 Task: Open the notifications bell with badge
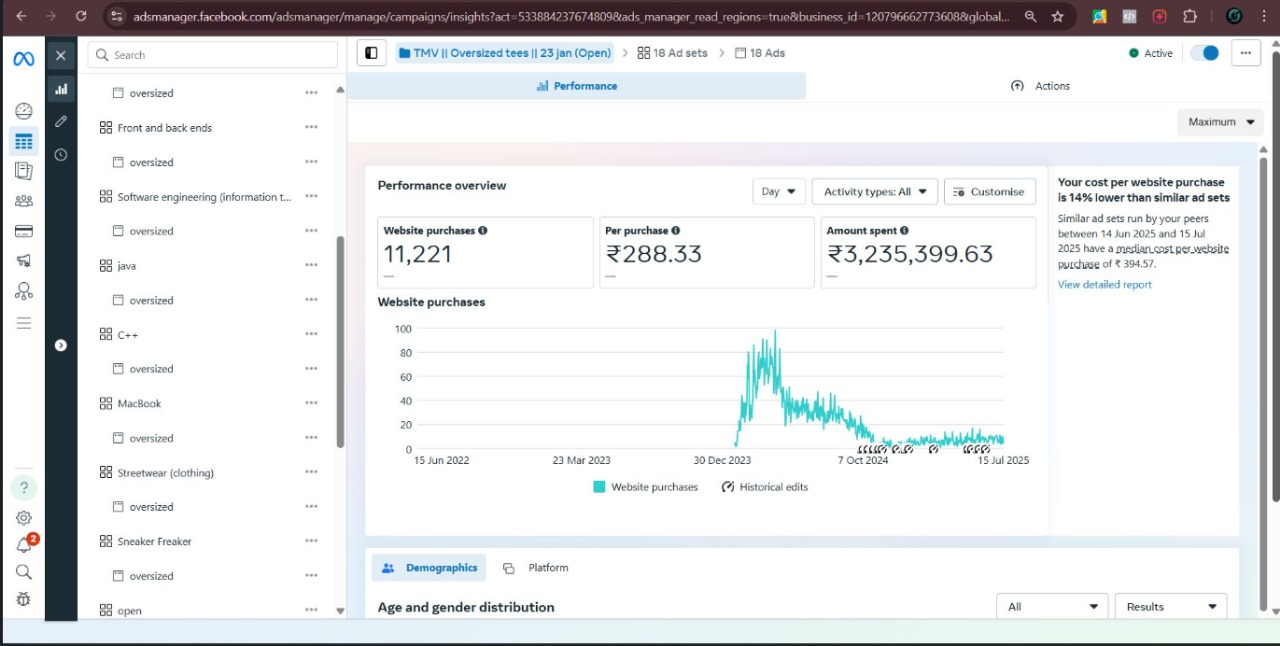tap(23, 543)
